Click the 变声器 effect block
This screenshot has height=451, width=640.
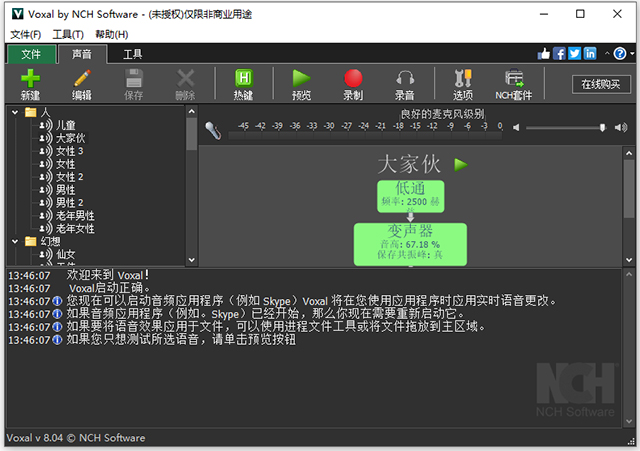410,244
